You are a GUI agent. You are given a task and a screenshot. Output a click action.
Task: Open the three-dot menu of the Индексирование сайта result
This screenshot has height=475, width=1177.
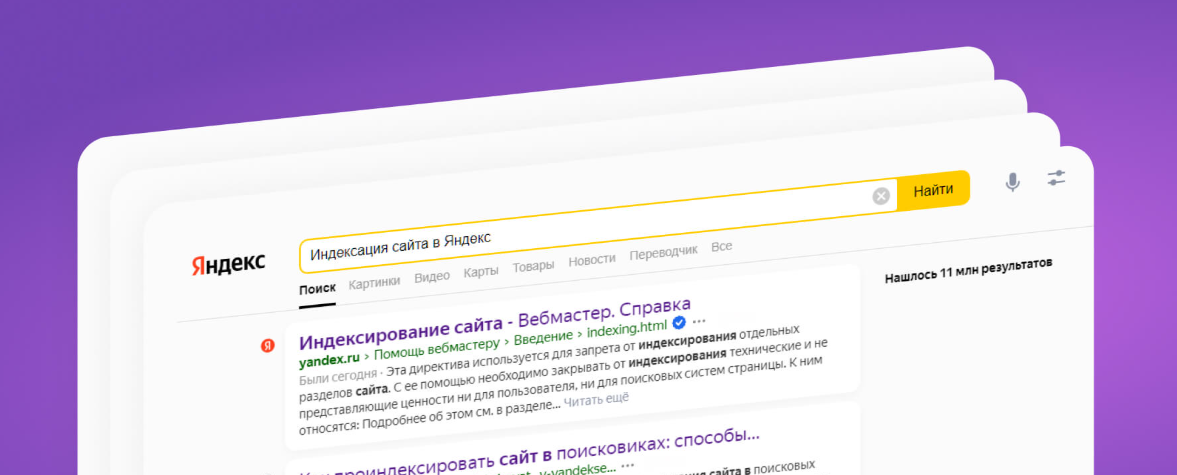coord(699,321)
